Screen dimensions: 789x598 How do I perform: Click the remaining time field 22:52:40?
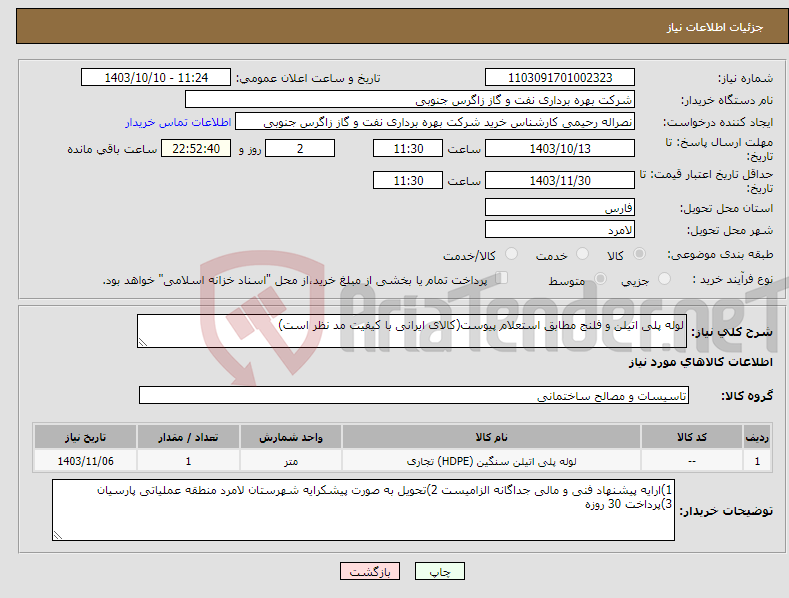pos(196,148)
